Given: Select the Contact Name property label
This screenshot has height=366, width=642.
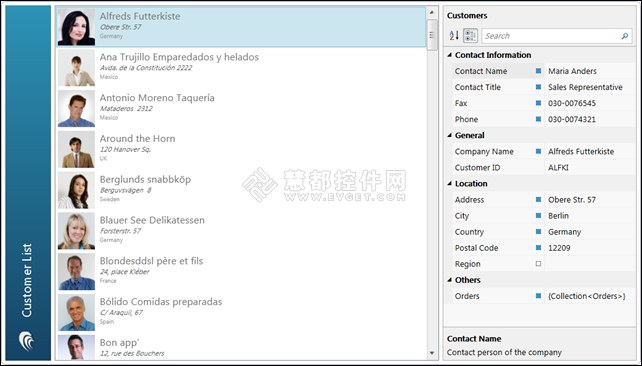Looking at the screenshot, I should 481,71.
